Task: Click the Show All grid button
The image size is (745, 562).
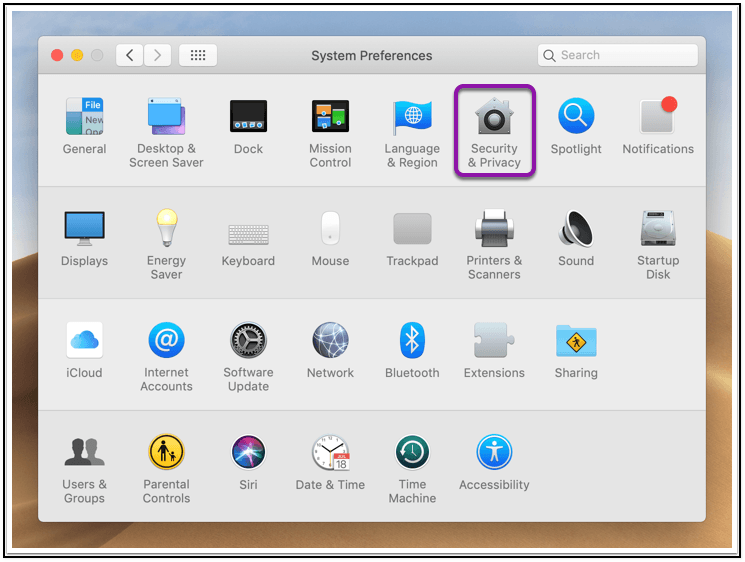Action: 198,56
